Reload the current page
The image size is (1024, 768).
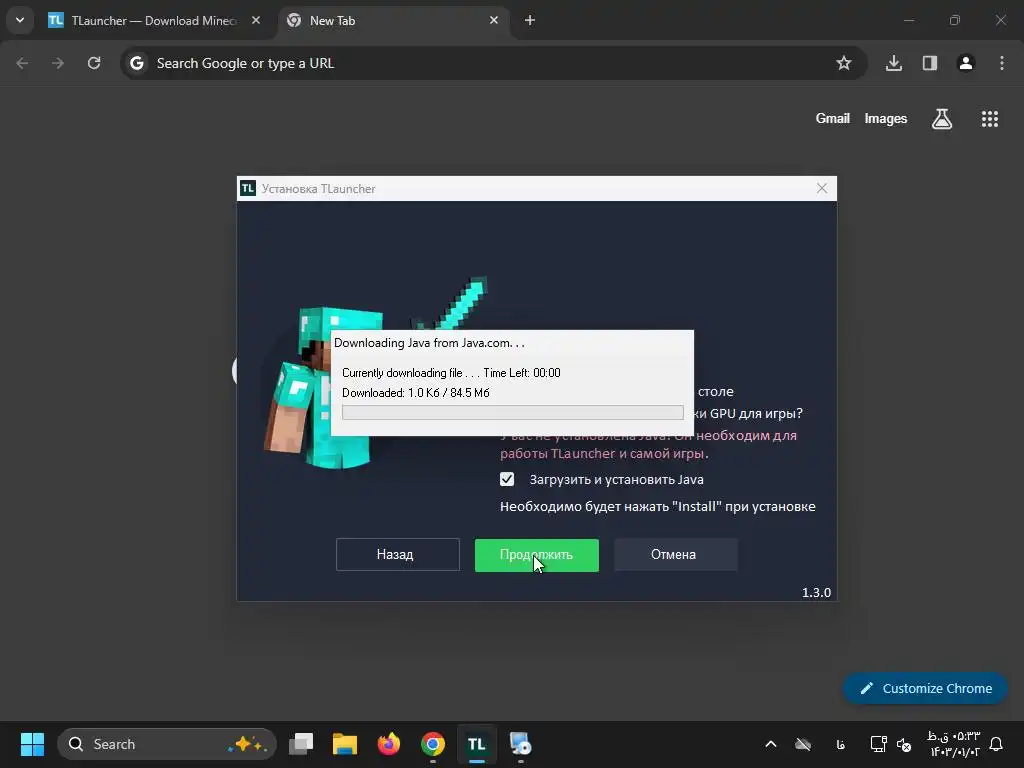click(94, 63)
